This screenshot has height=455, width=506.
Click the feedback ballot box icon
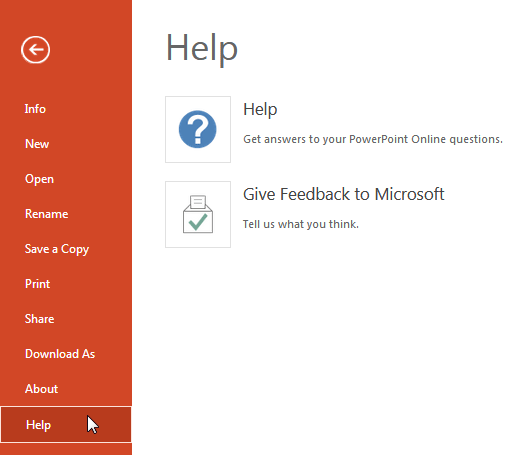198,214
